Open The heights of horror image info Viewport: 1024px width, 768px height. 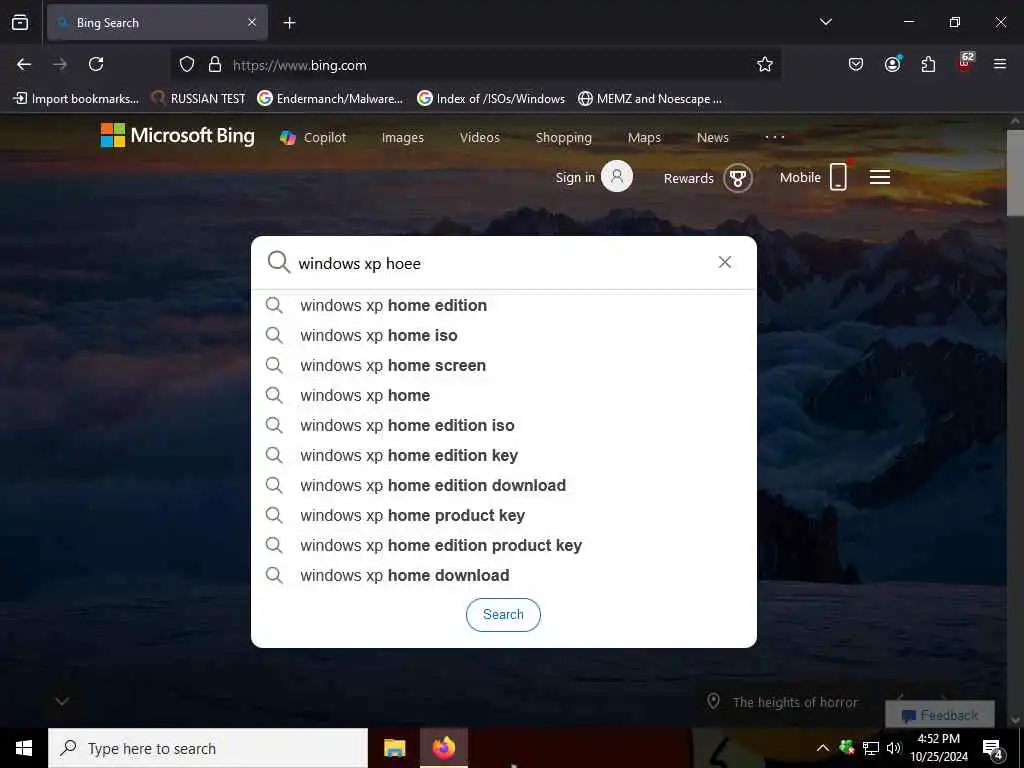point(783,702)
